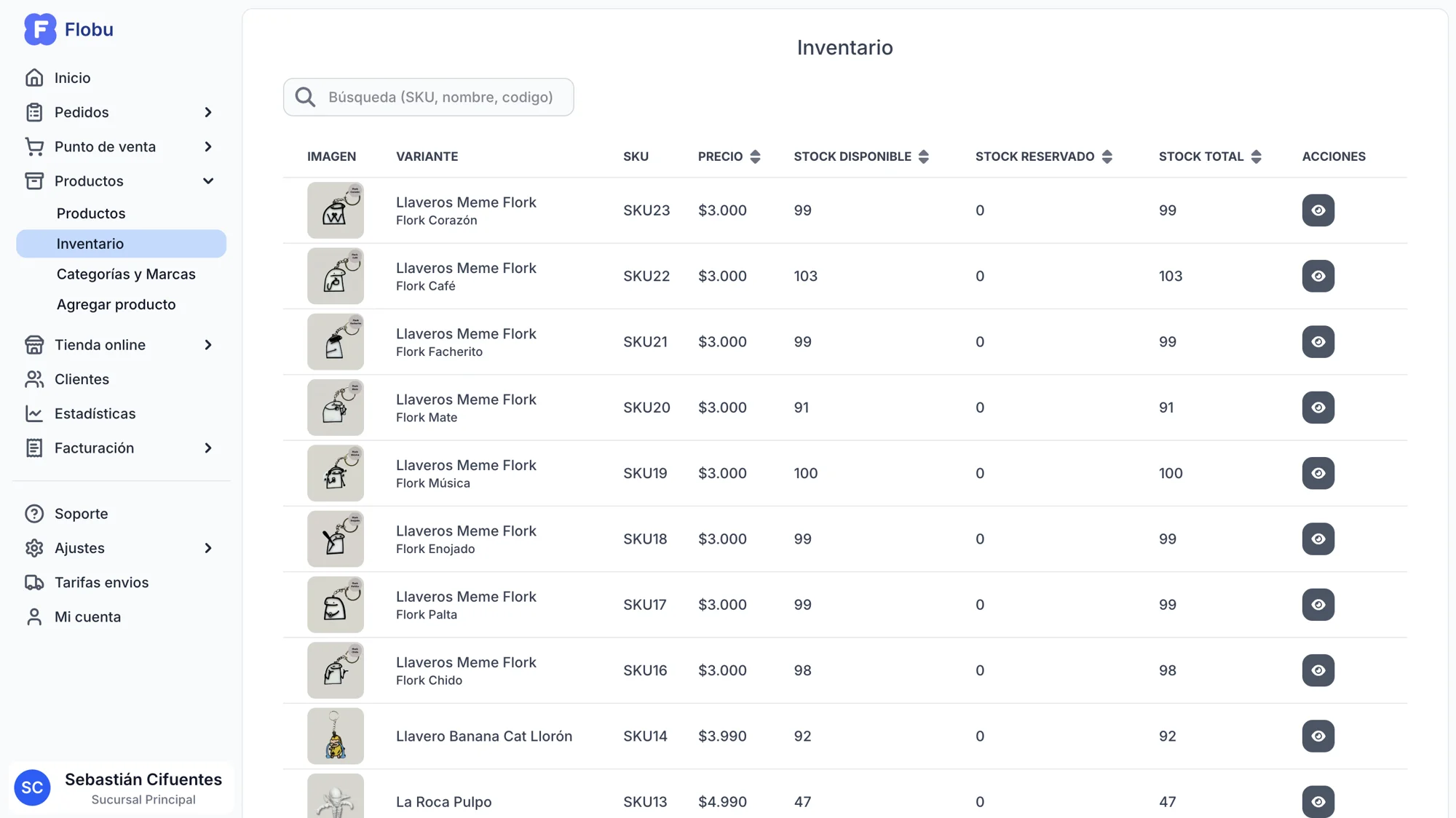This screenshot has height=818, width=1456.
Task: Expand the Pedidos submenu chevron
Action: (208, 112)
